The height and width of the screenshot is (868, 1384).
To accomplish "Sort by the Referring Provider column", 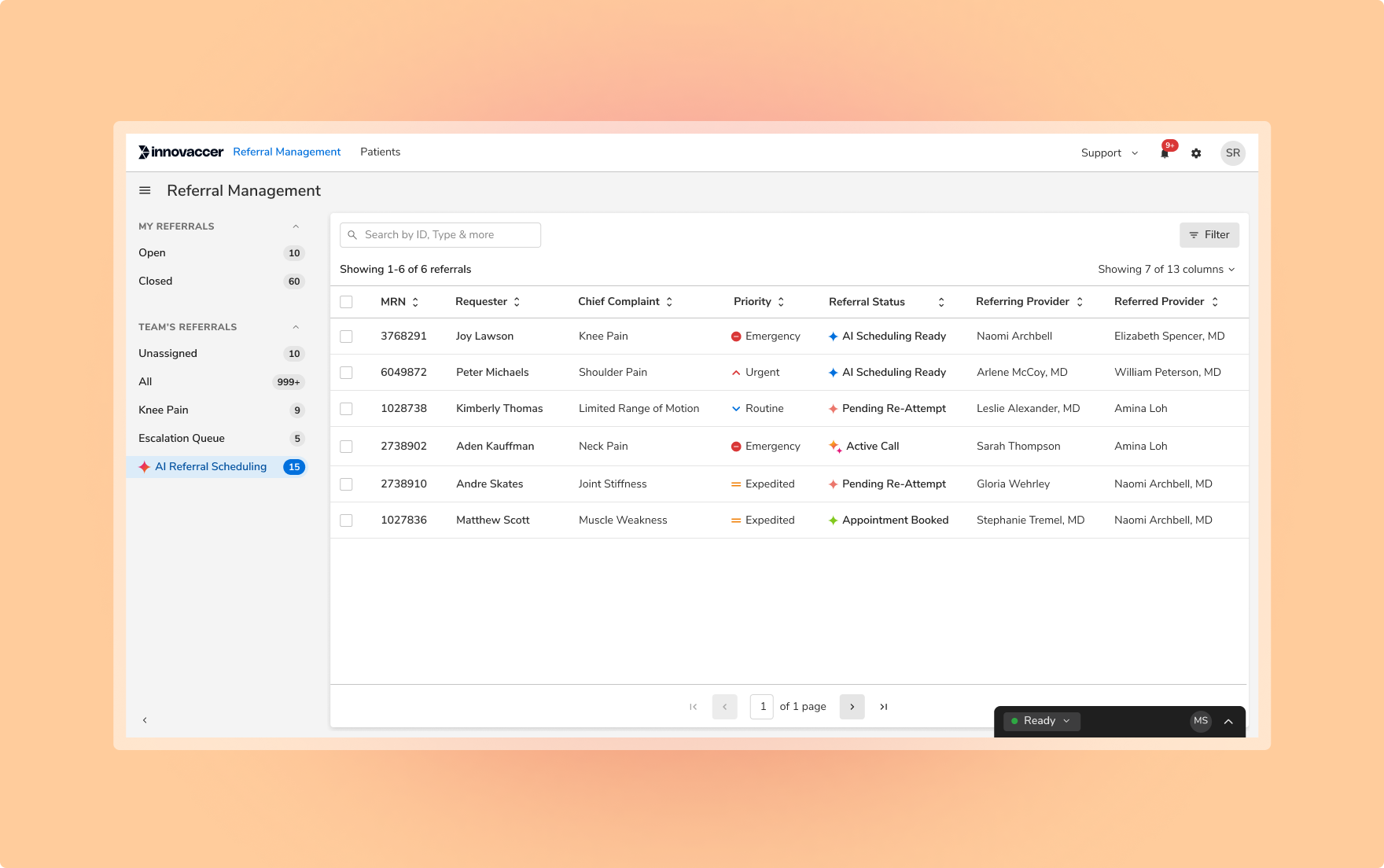I will [1080, 302].
